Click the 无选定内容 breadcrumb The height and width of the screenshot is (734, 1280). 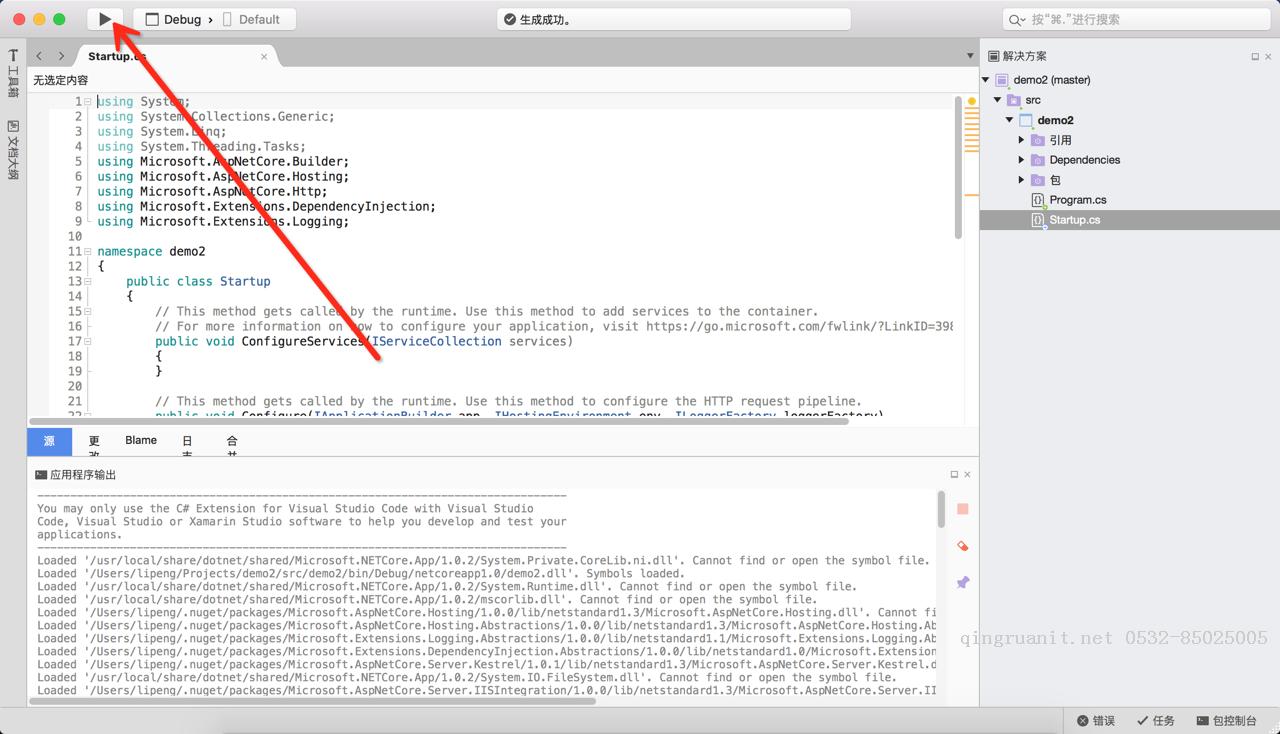pos(60,80)
